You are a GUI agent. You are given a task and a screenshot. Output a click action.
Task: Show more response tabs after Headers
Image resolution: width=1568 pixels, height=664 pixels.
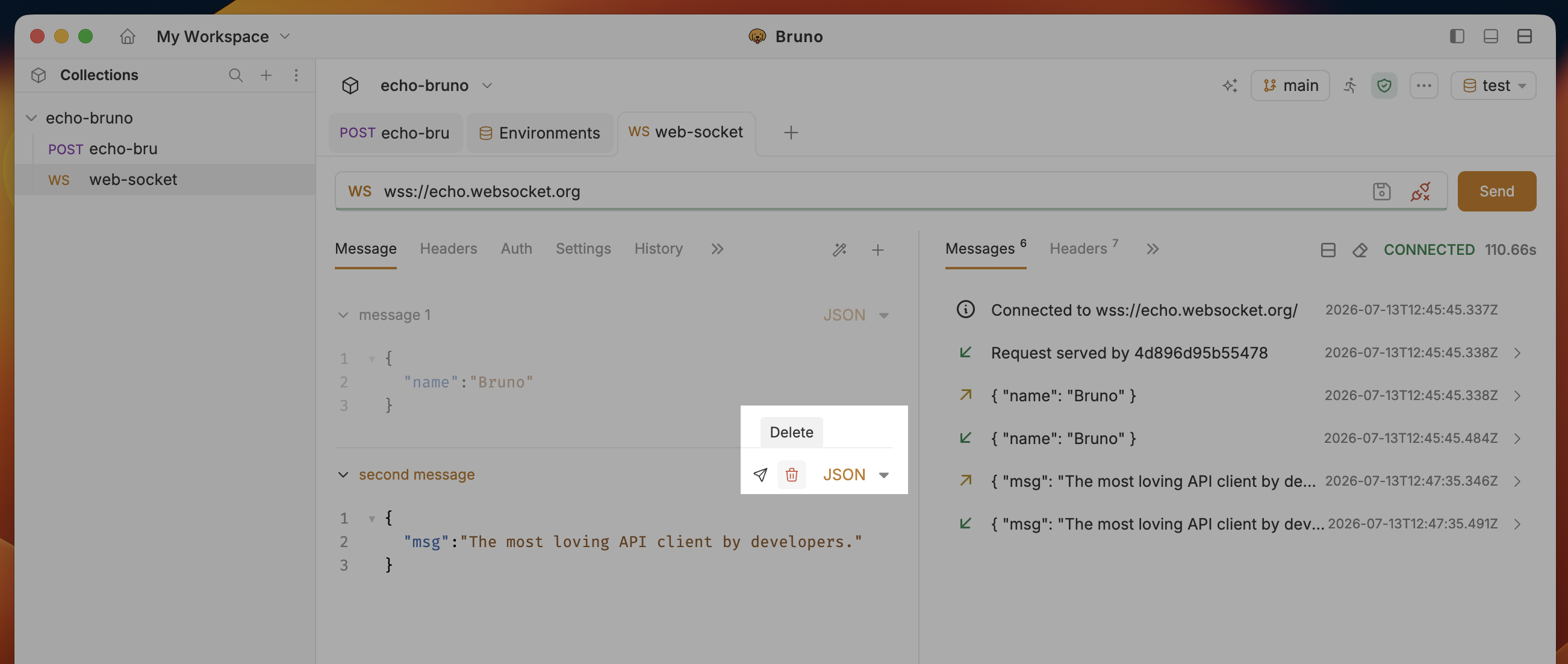tap(1153, 248)
